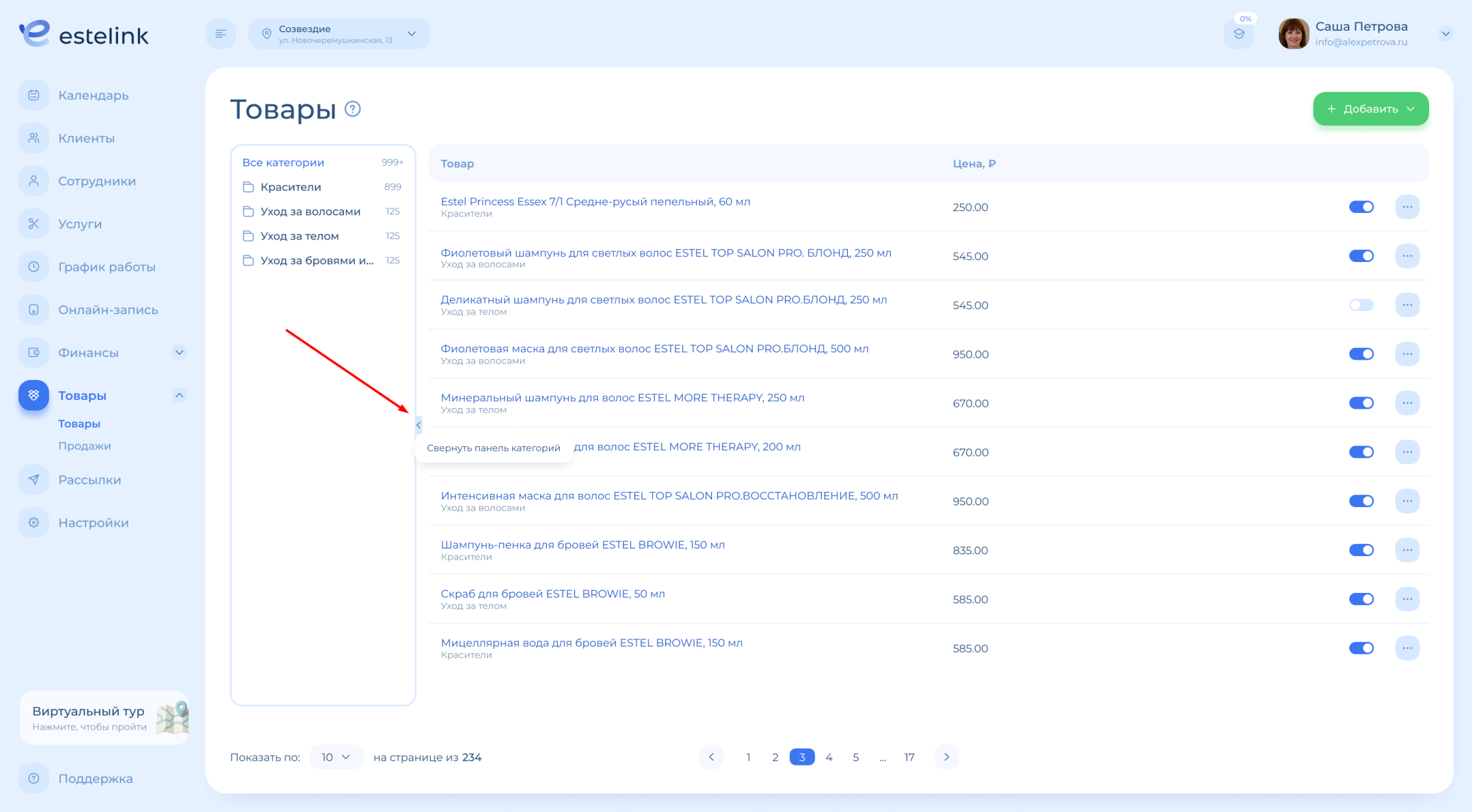This screenshot has height=812, width=1472.
Task: Open the Настройки gear icon
Action: click(x=34, y=523)
